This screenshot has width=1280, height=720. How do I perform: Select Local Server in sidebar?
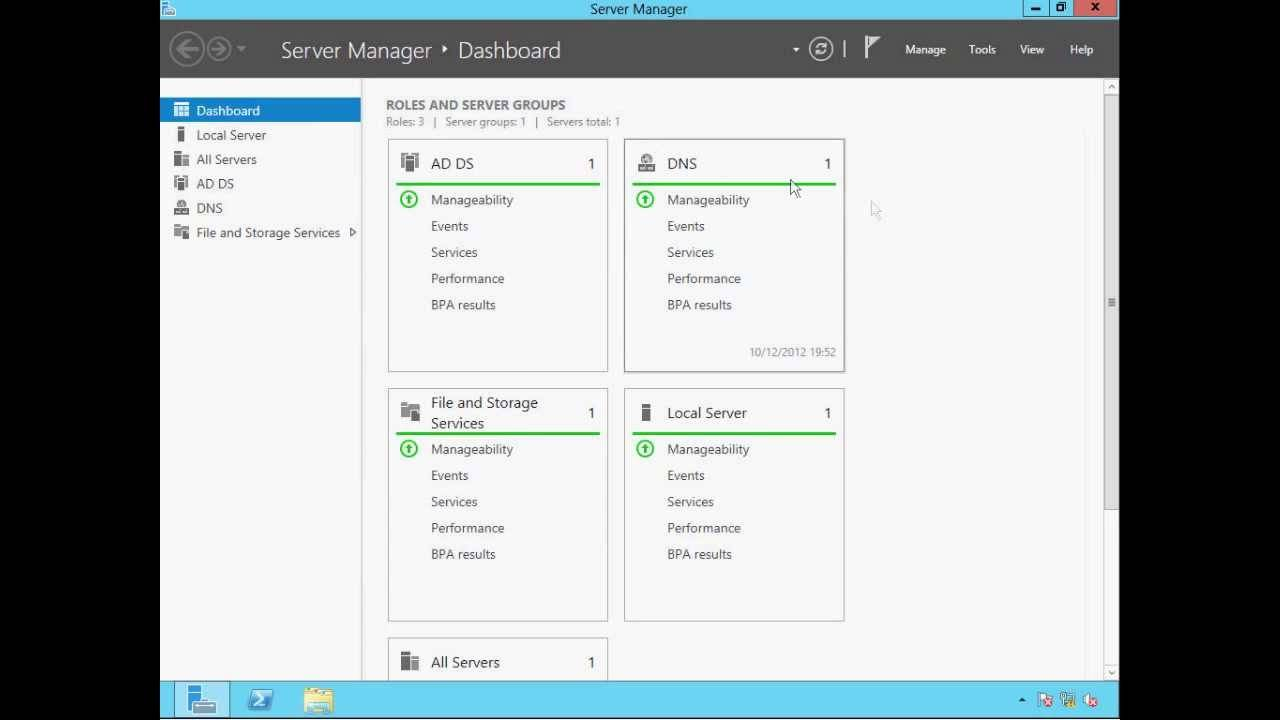coord(231,135)
